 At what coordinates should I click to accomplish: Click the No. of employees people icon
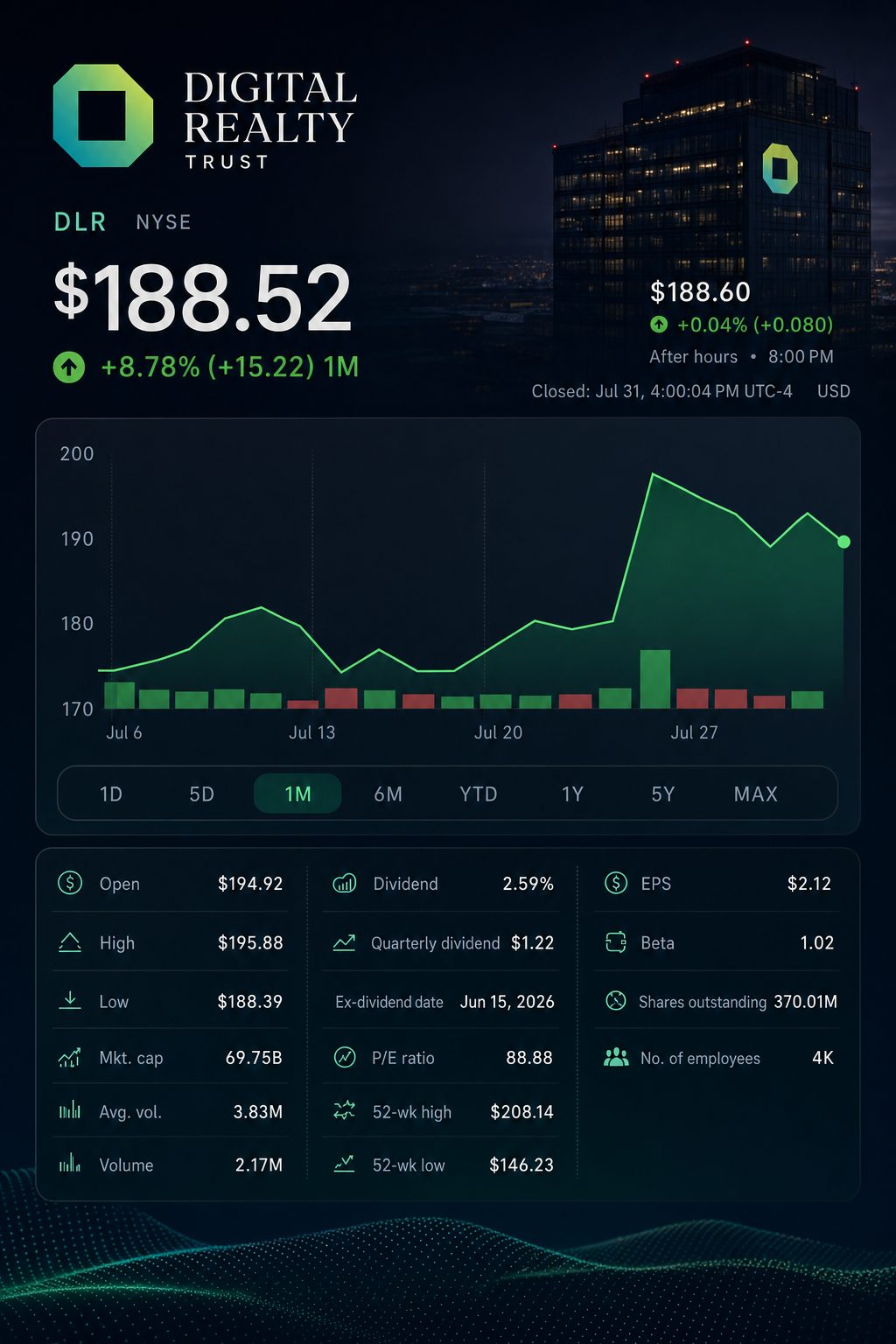pos(616,1057)
